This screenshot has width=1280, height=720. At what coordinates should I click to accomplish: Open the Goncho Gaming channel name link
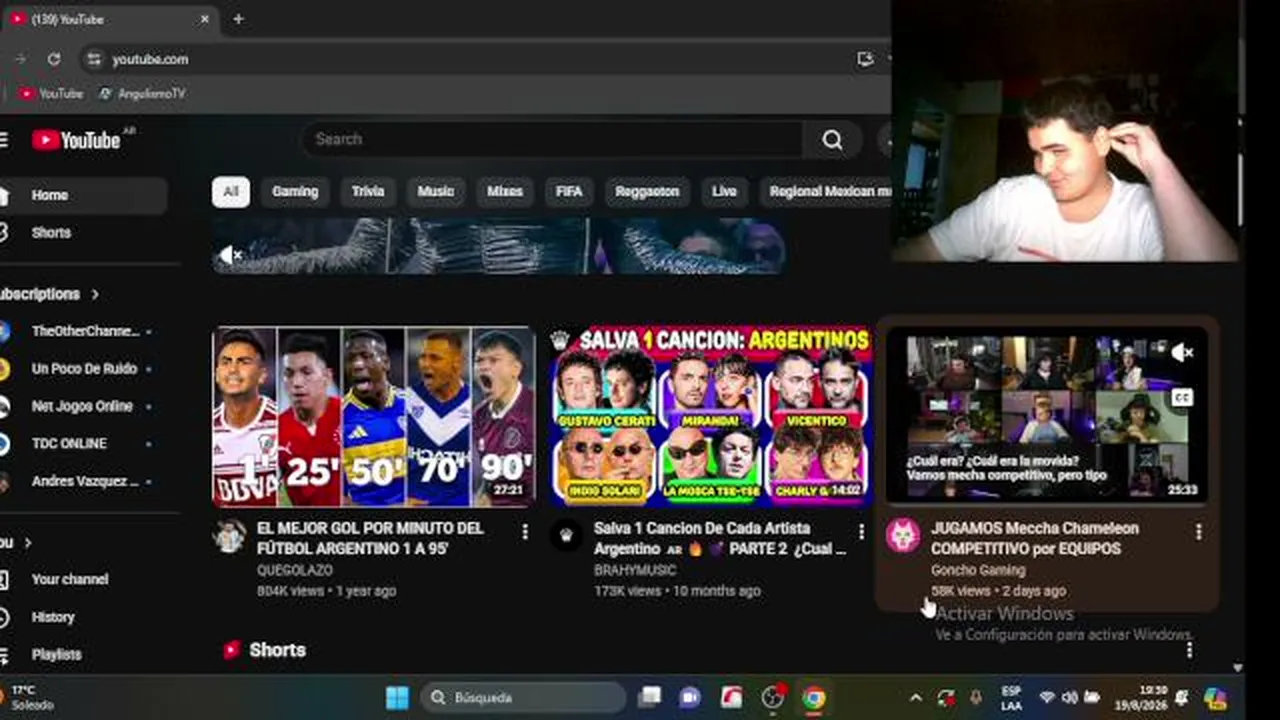978,570
